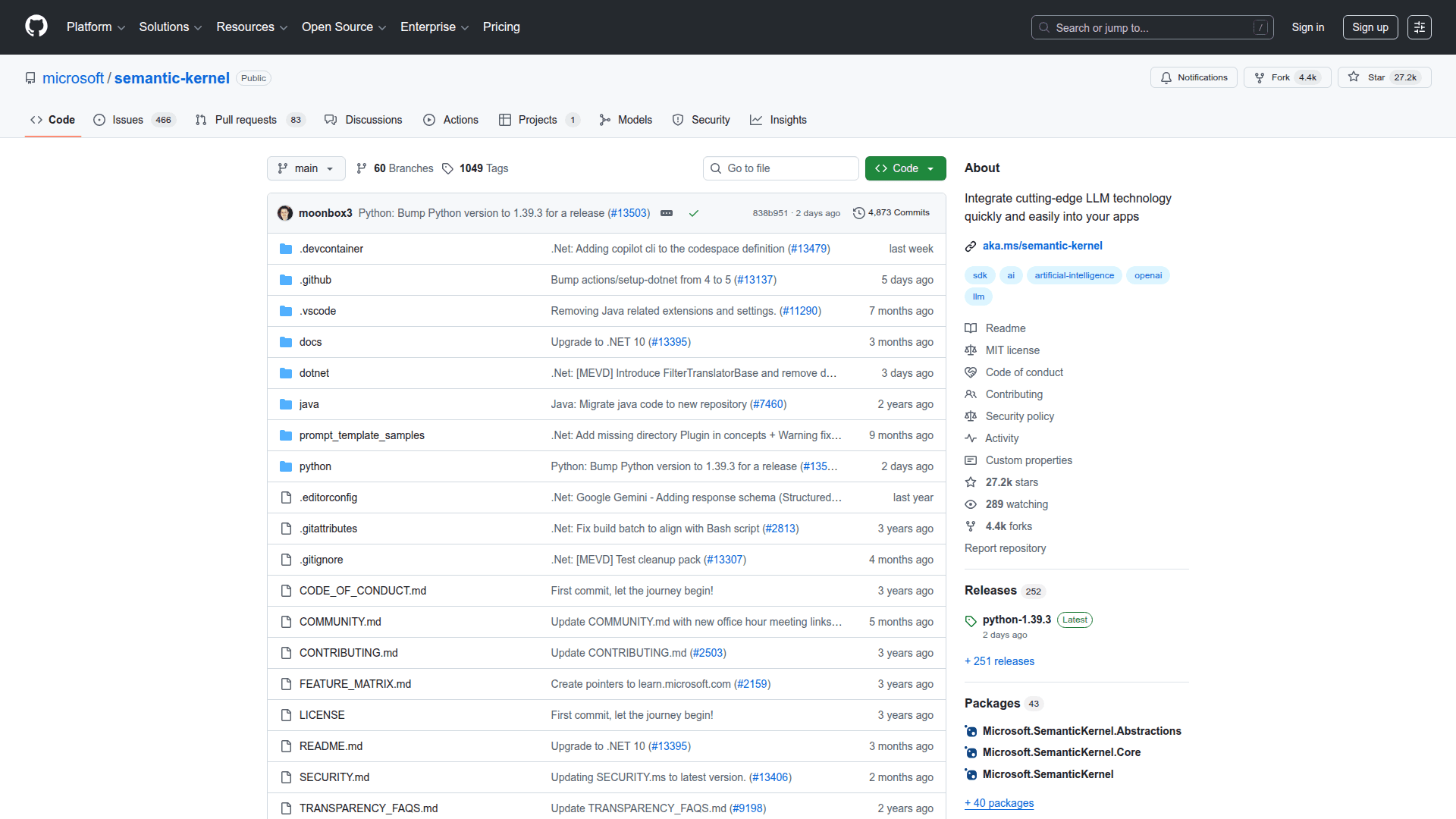Click the Star icon to star the repository
Screen dimensions: 1456x819
tap(1354, 77)
